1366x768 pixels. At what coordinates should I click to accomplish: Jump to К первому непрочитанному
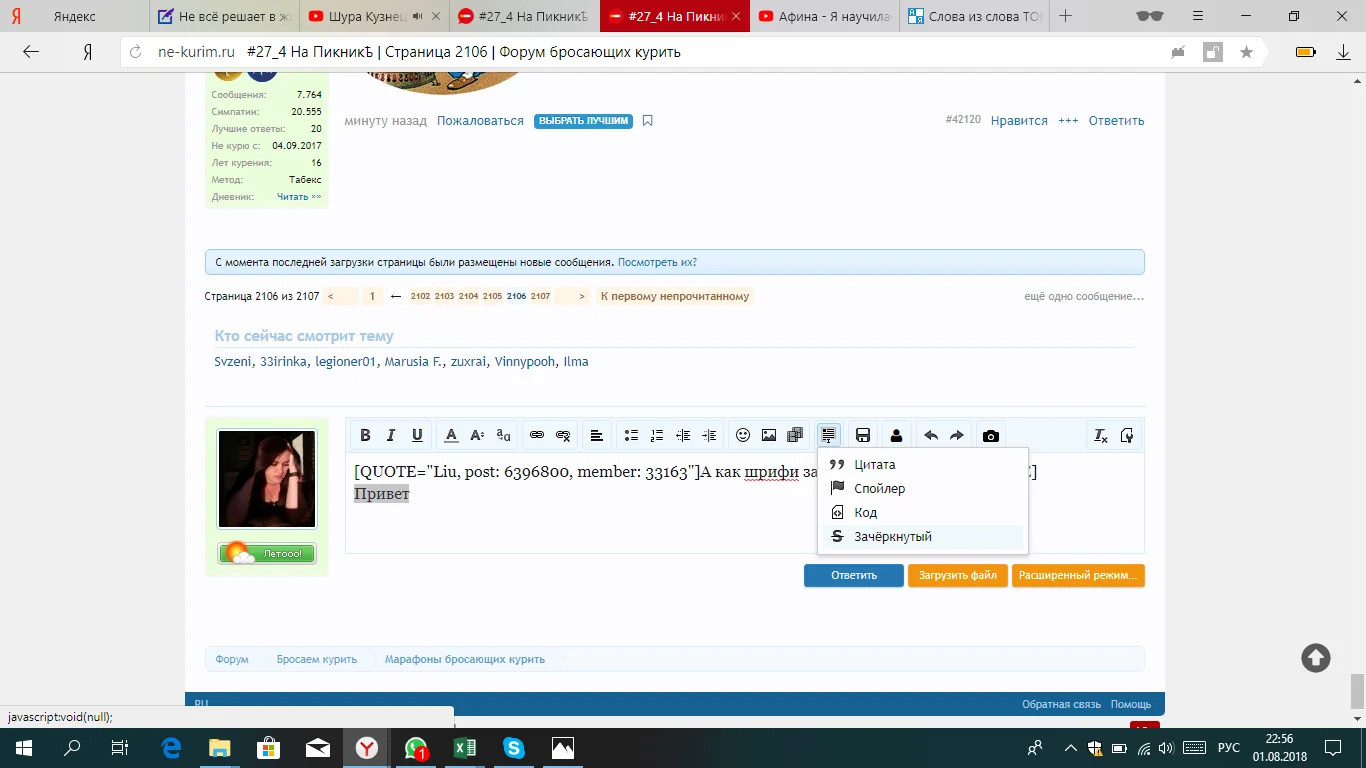pyautogui.click(x=674, y=296)
